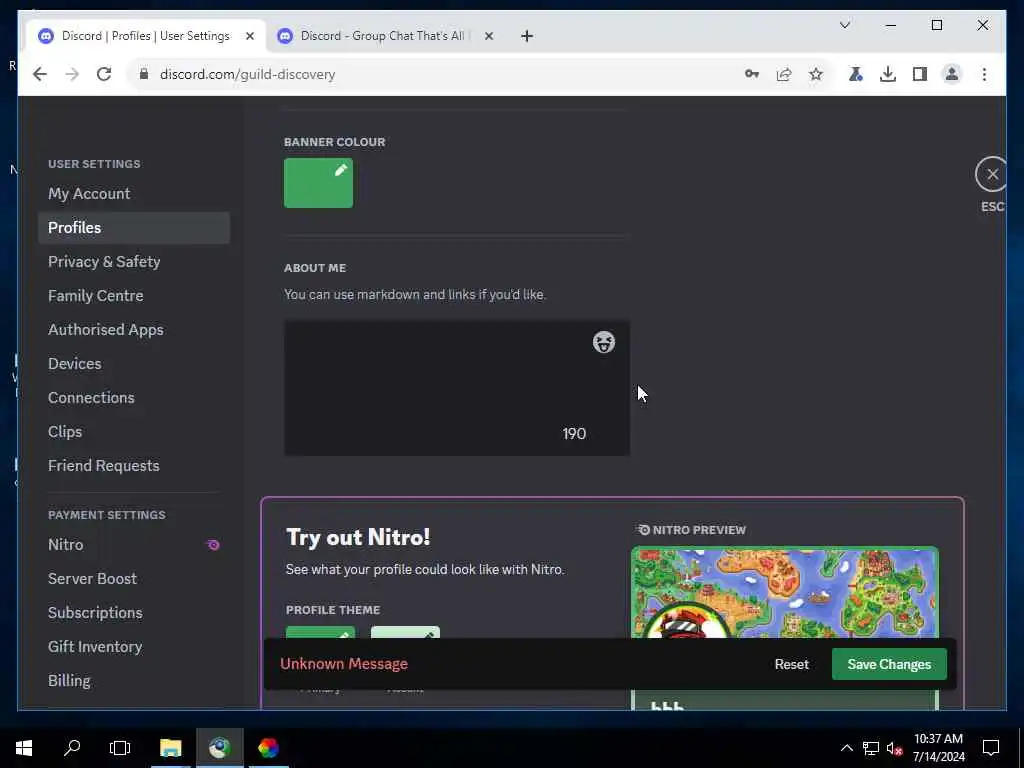
Task: Pick the accent profile theme colour
Action: 406,633
